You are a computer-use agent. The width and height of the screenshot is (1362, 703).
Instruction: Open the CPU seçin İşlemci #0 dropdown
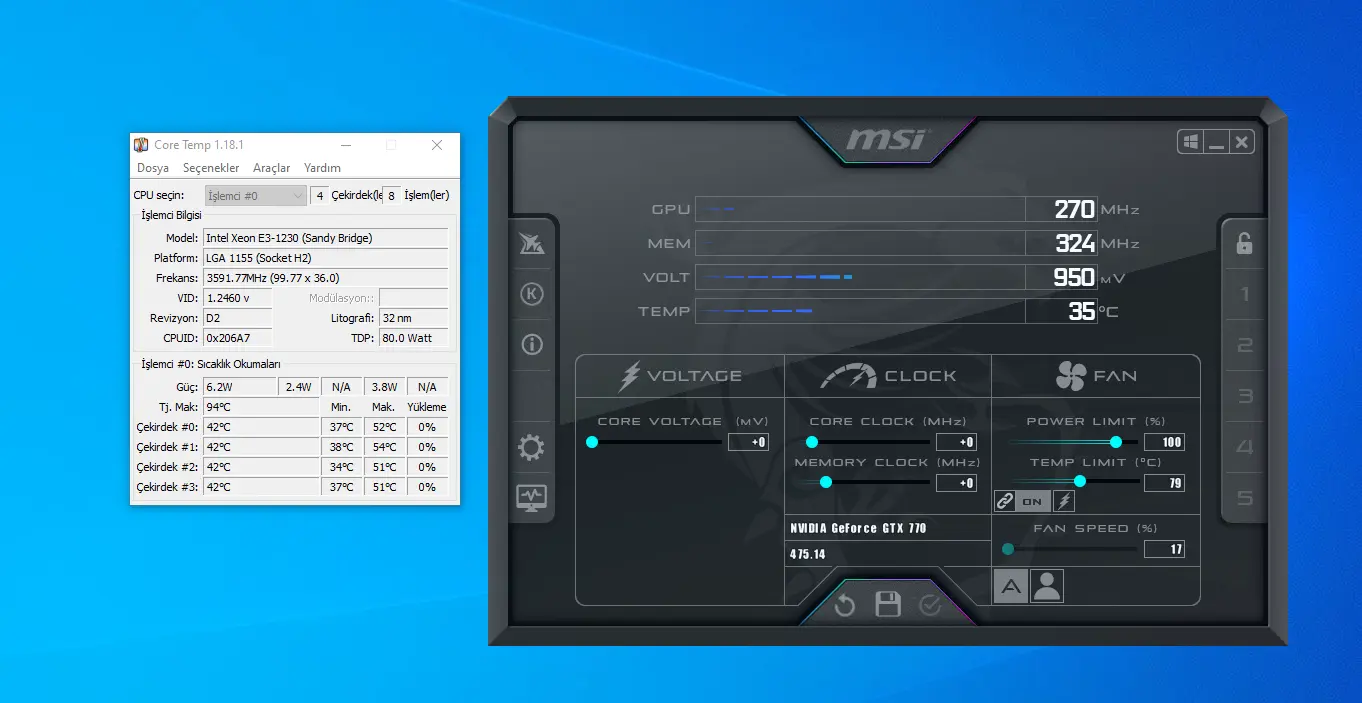click(x=256, y=195)
